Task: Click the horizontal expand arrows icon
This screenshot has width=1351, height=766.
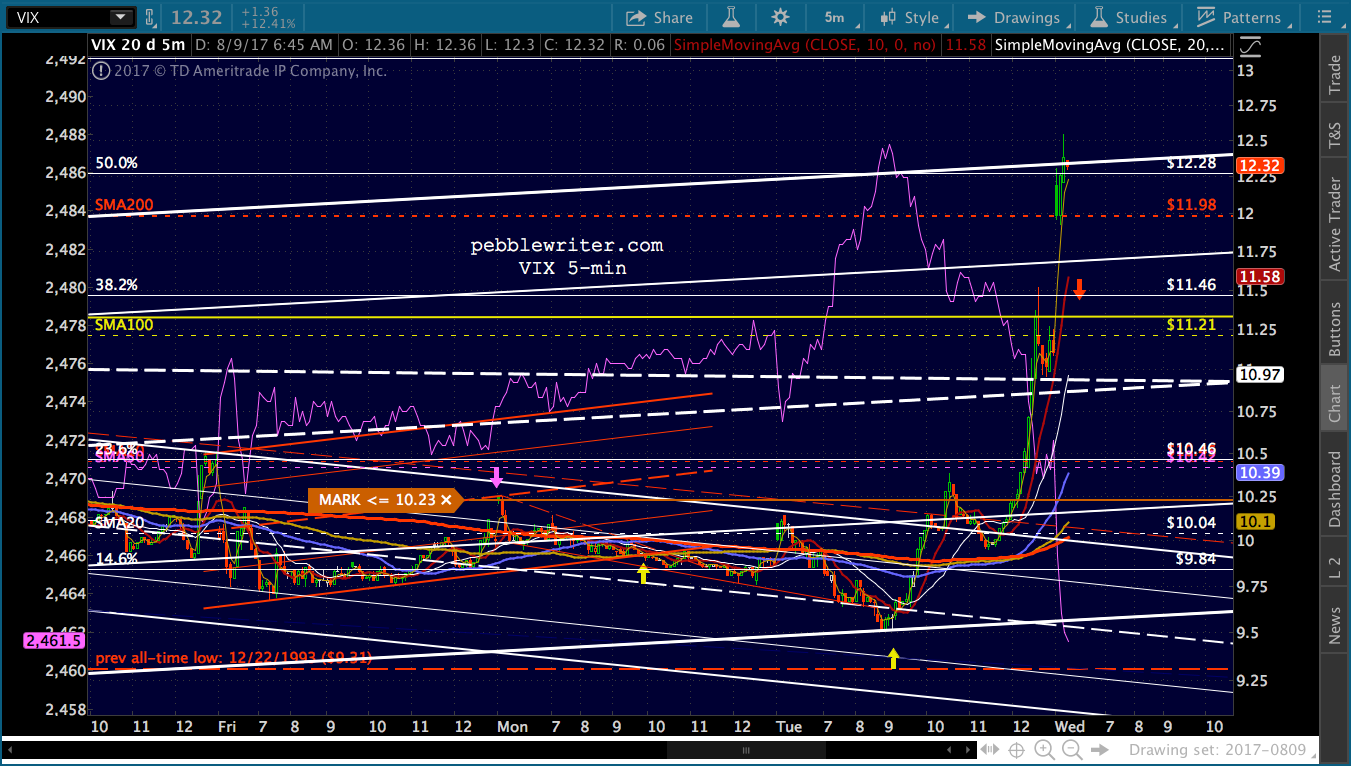Action: tap(990, 750)
